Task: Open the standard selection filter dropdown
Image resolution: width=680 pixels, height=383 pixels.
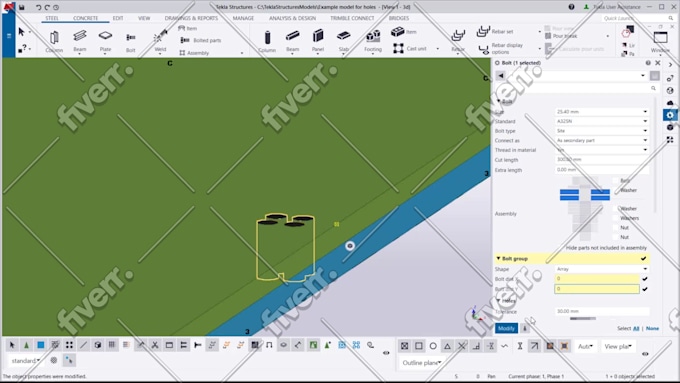Action: pos(26,360)
